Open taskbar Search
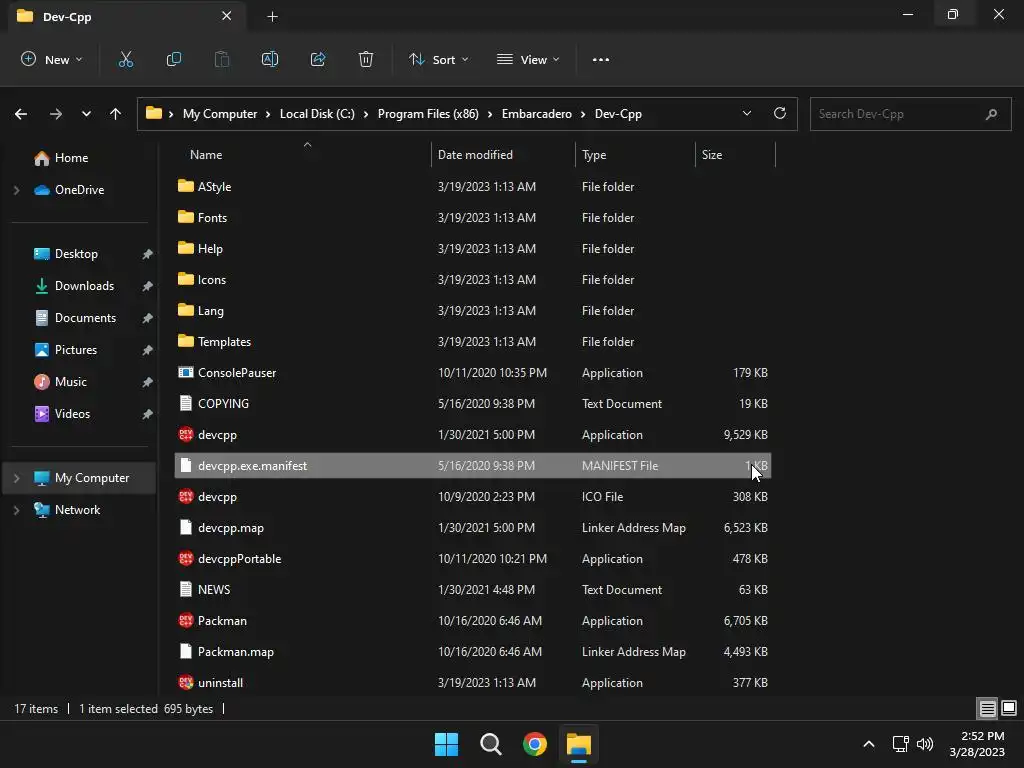Image resolution: width=1024 pixels, height=768 pixels. pyautogui.click(x=490, y=744)
